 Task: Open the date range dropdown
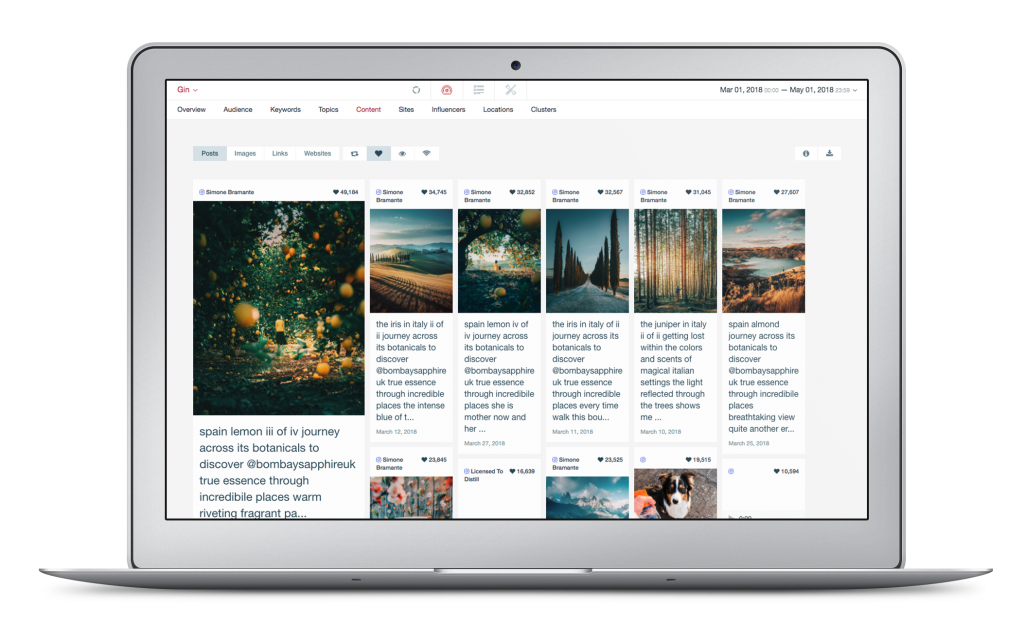(x=788, y=90)
